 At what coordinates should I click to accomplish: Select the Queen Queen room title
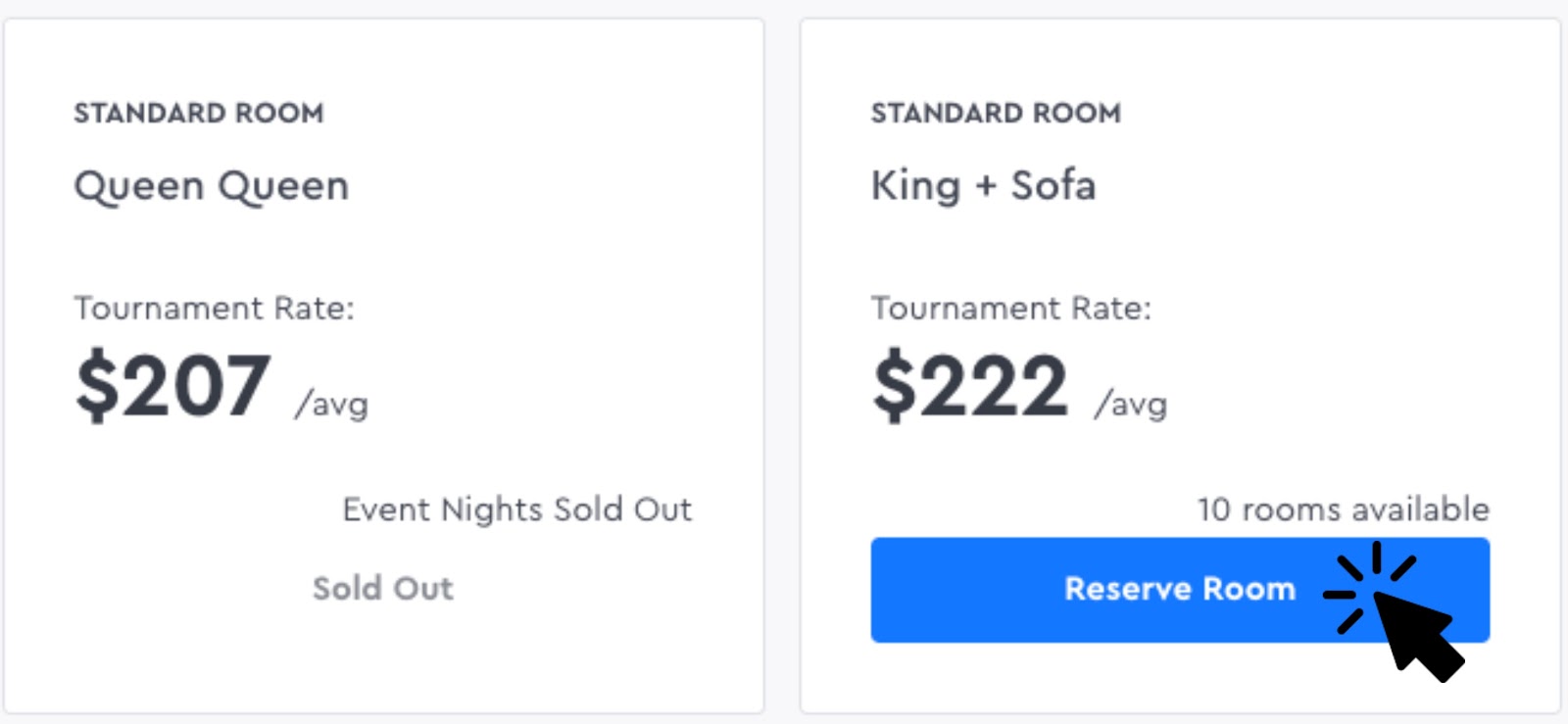[x=212, y=185]
